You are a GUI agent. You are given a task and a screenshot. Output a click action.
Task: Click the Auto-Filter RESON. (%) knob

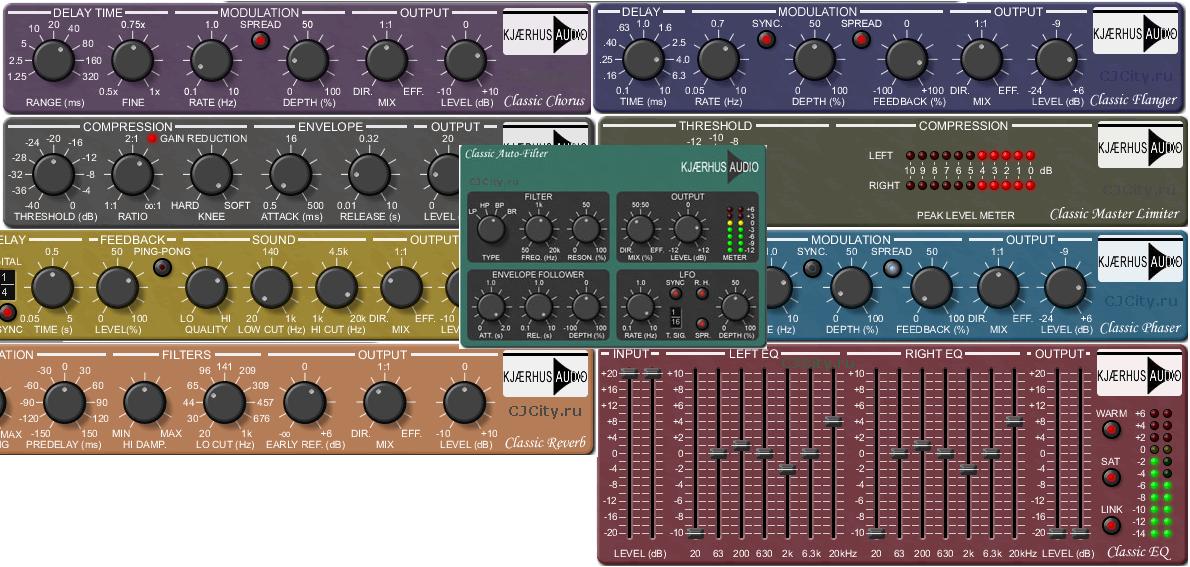pos(586,228)
